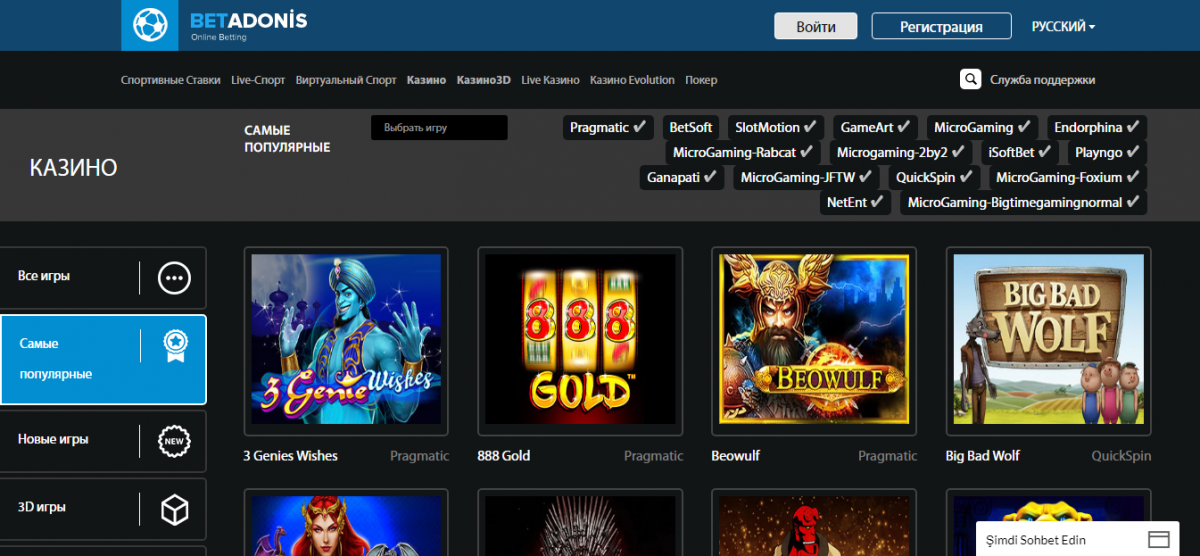Open the Live Казино section
Screen dimensions: 1200x556
(550, 80)
